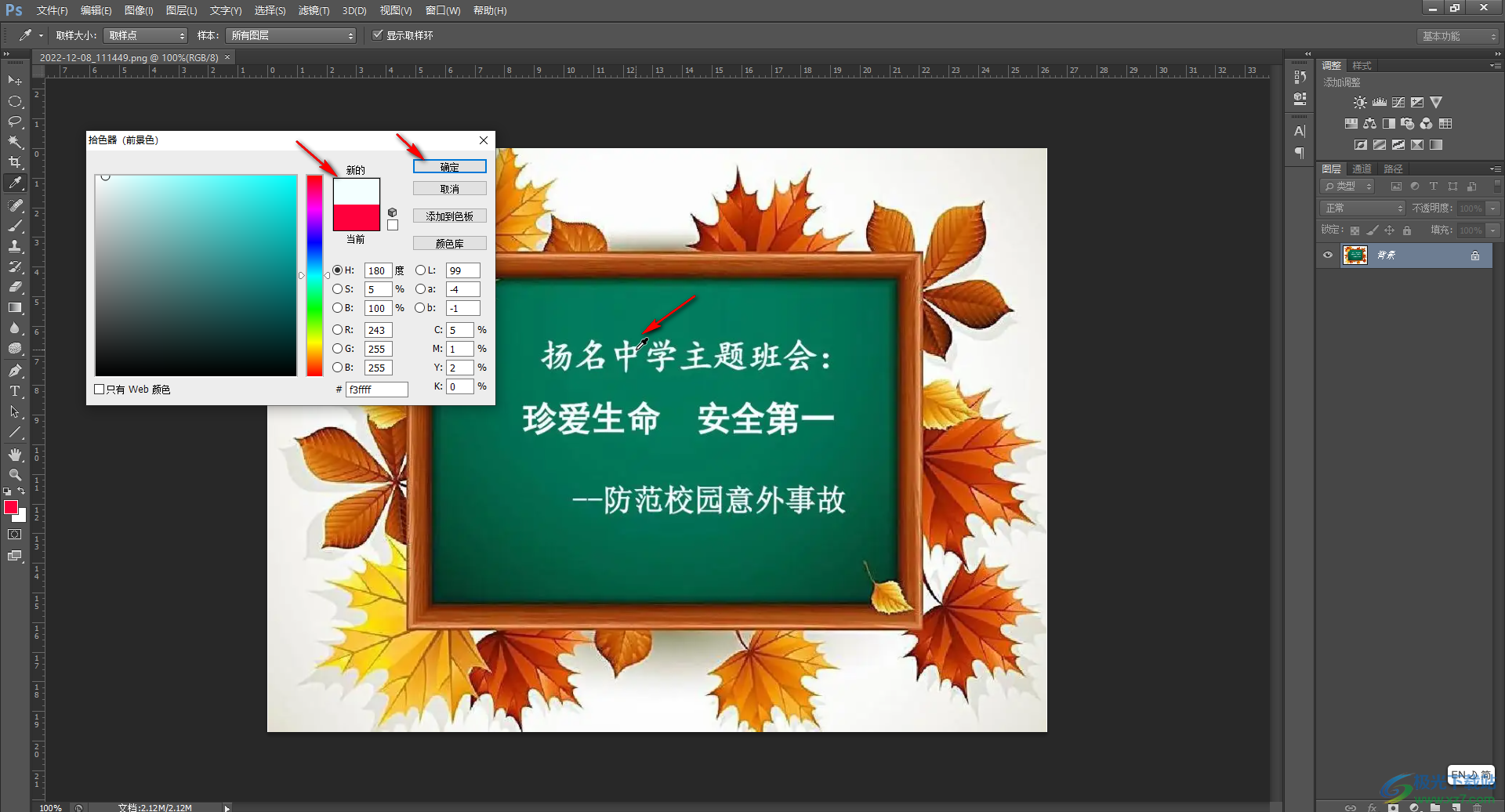Select the R red radio button
Viewport: 1505px width, 812px height.
tap(337, 330)
